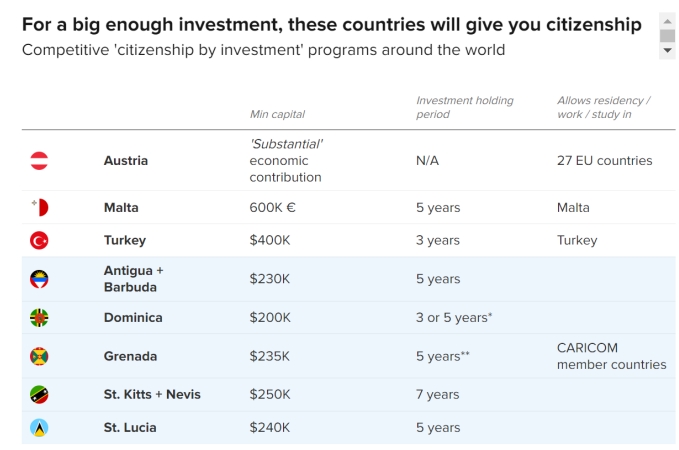The height and width of the screenshot is (450, 679).
Task: Click the Austria country name
Action: click(126, 161)
